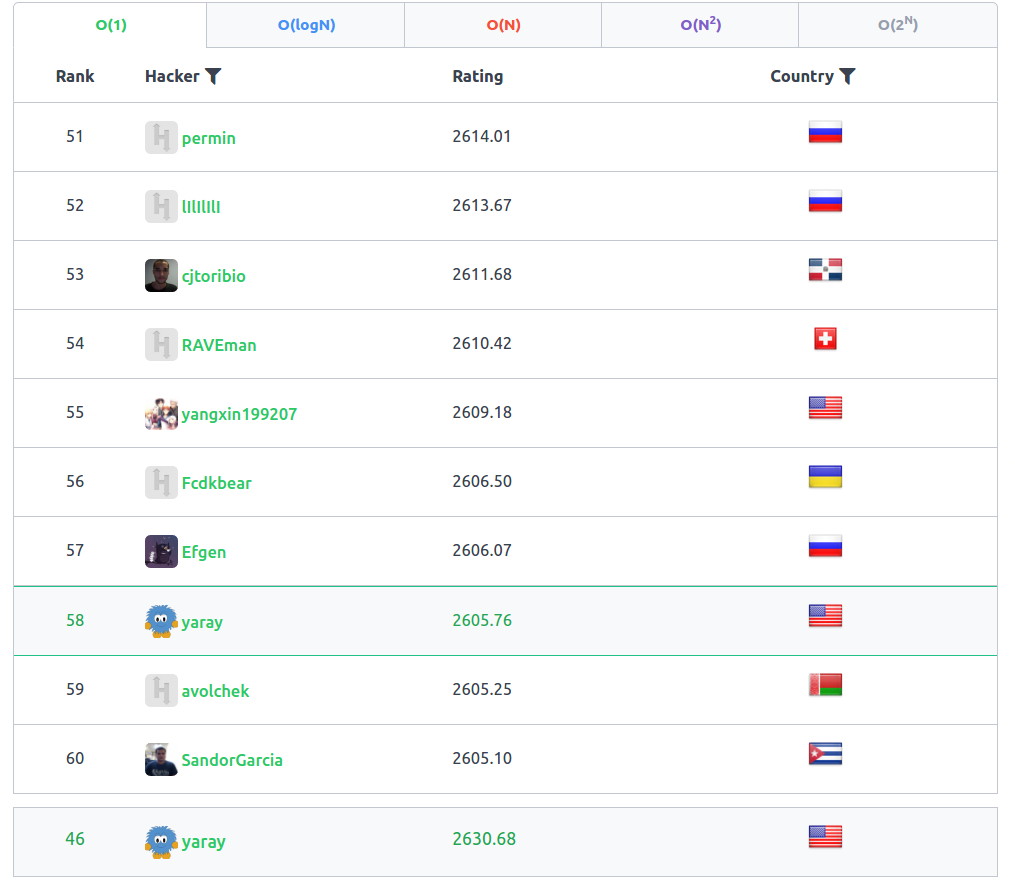This screenshot has height=885, width=1015.
Task: Switch to the O(logN) tab
Action: click(x=306, y=25)
